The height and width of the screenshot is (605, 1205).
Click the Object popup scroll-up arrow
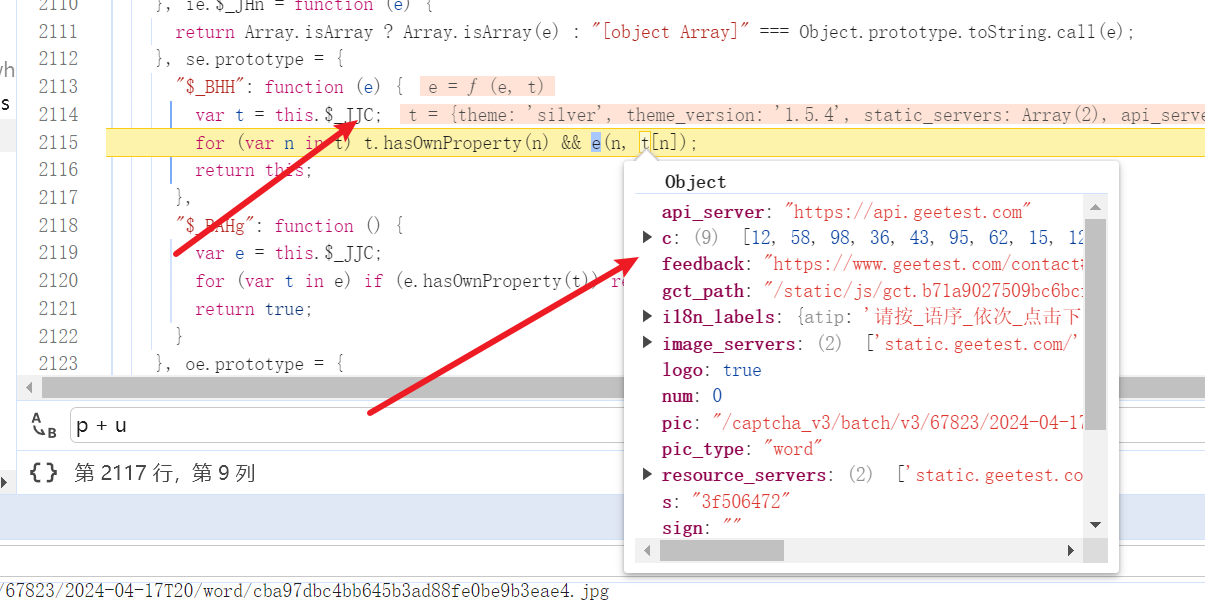(1096, 208)
